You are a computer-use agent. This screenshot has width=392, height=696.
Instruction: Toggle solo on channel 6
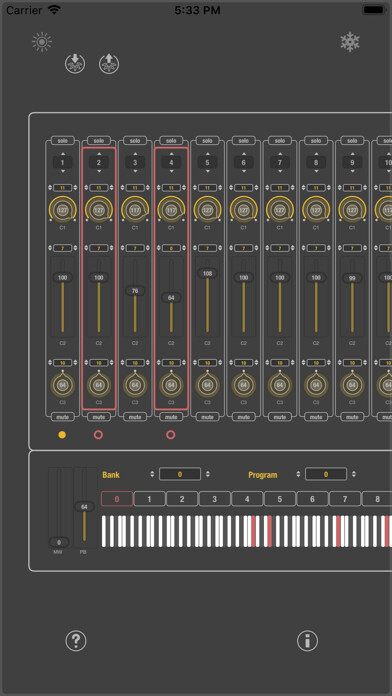coord(243,140)
